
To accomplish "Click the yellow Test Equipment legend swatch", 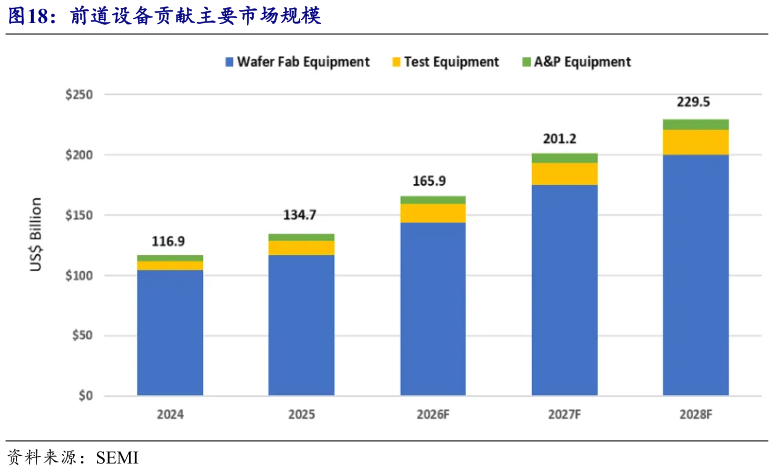I will pyautogui.click(x=396, y=62).
